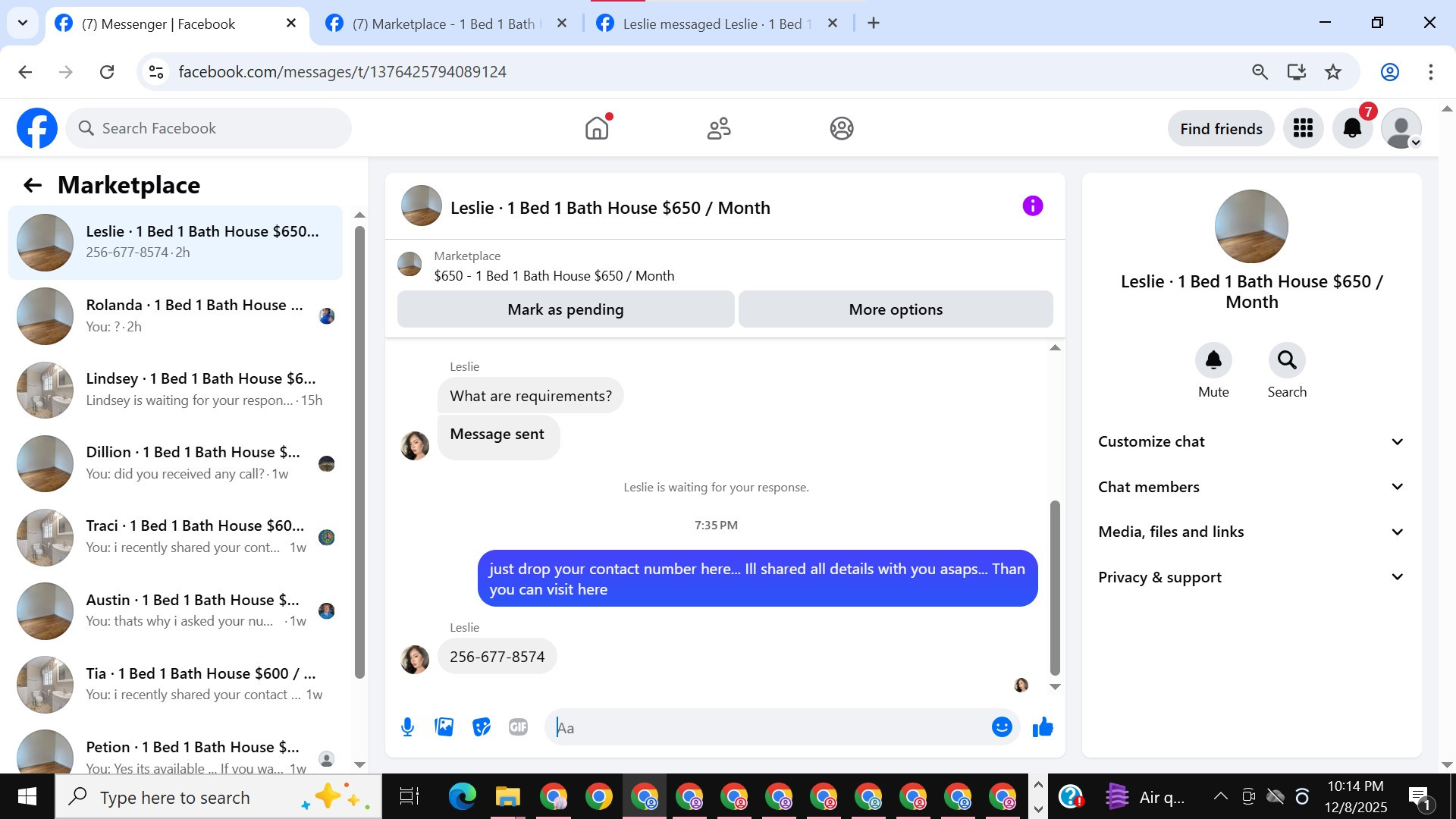Screen dimensions: 1456x819
Task: Expand Customize chat section
Action: pos(1251,441)
